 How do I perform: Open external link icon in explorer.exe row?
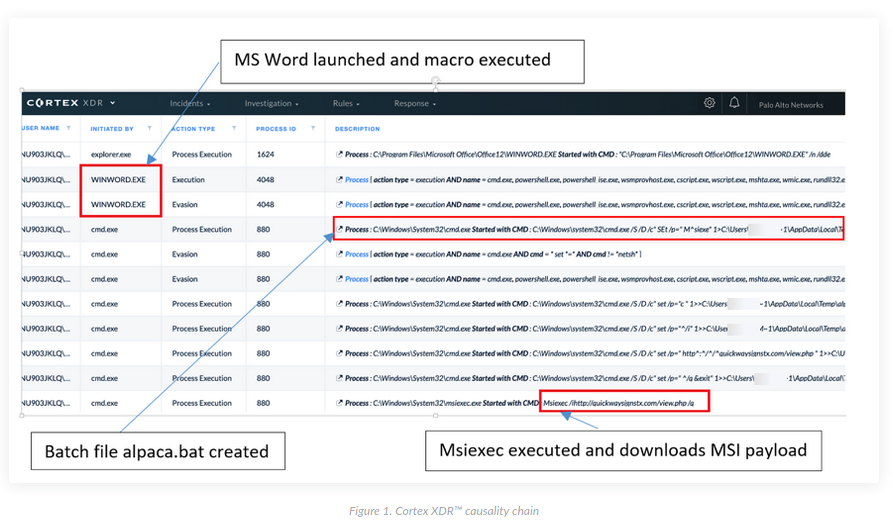(339, 155)
